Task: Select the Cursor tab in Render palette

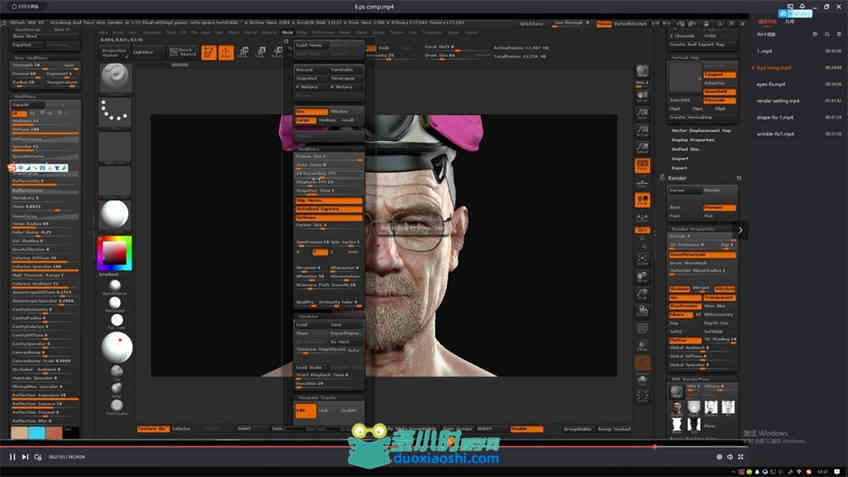Action: pyautogui.click(x=685, y=190)
